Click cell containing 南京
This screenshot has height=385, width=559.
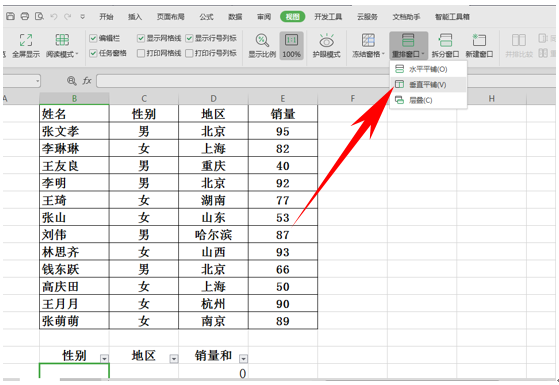(213, 321)
